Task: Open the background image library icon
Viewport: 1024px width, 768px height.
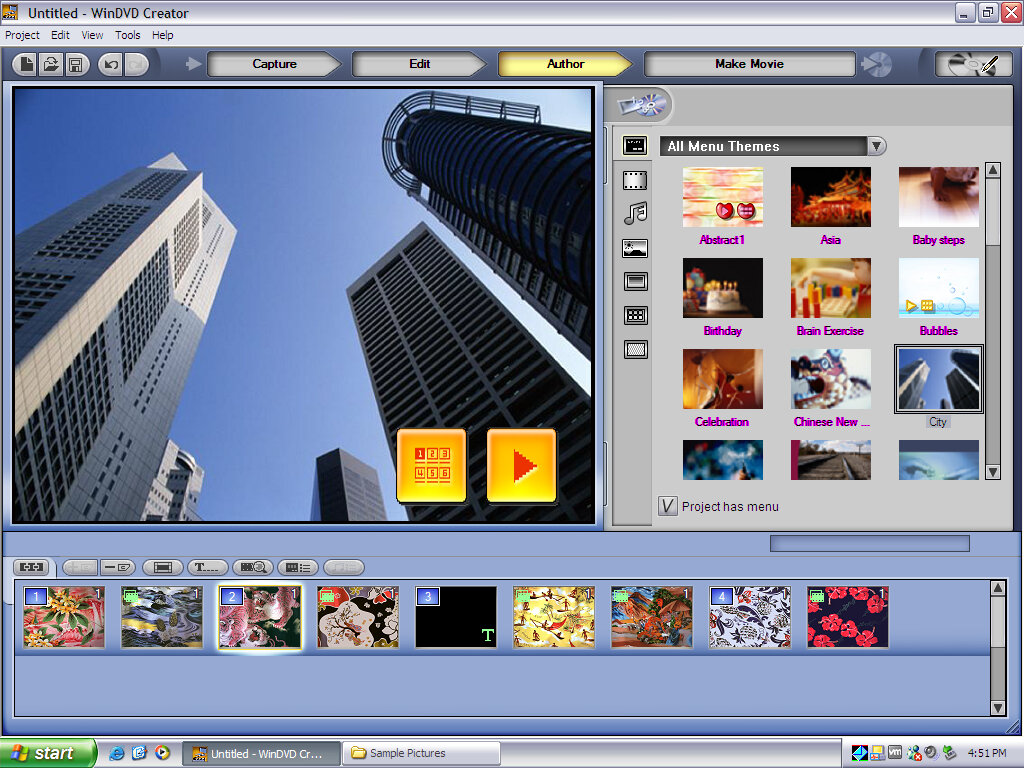Action: [x=635, y=248]
